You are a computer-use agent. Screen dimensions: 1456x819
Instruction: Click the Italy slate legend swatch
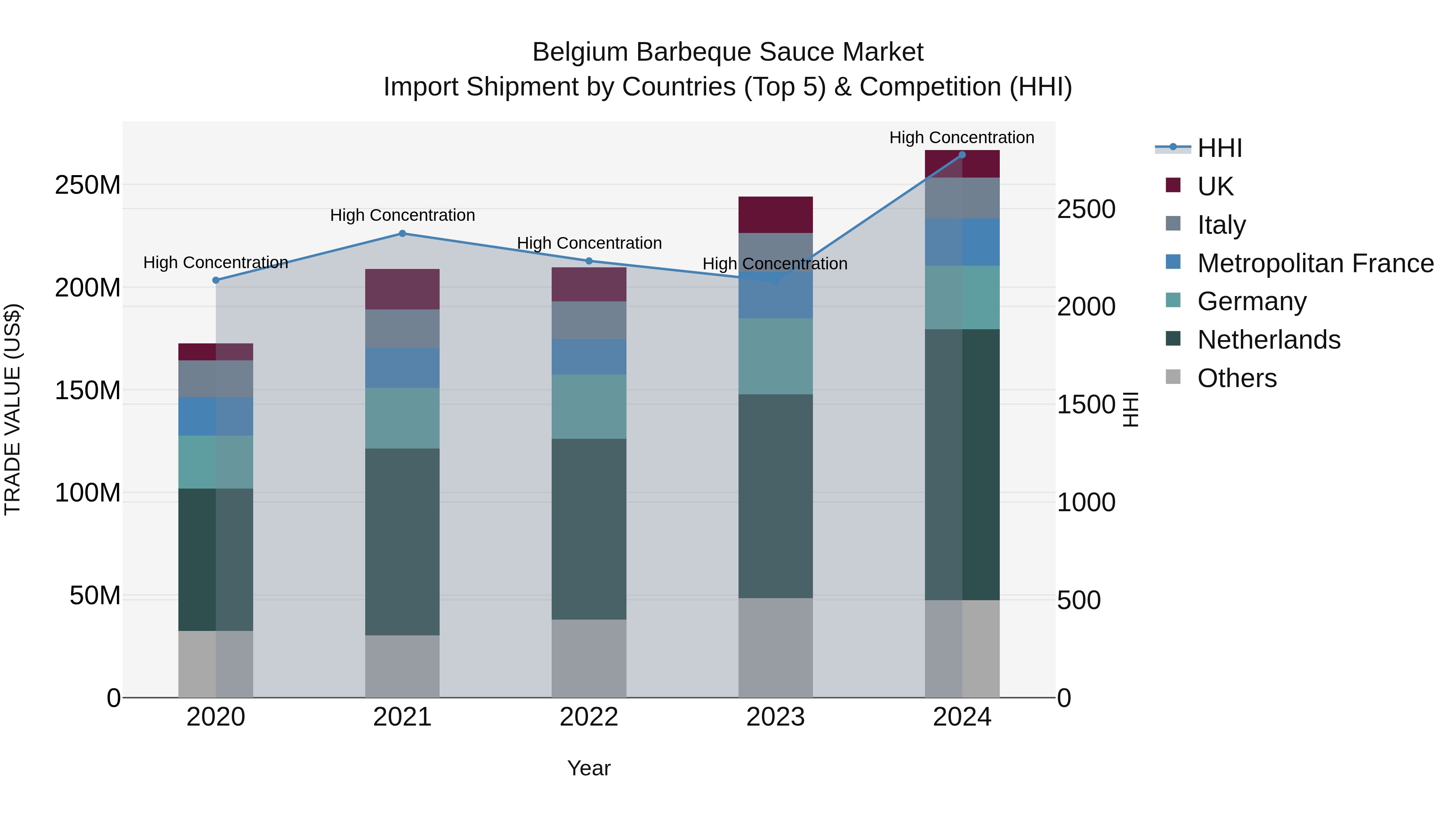point(1173,223)
